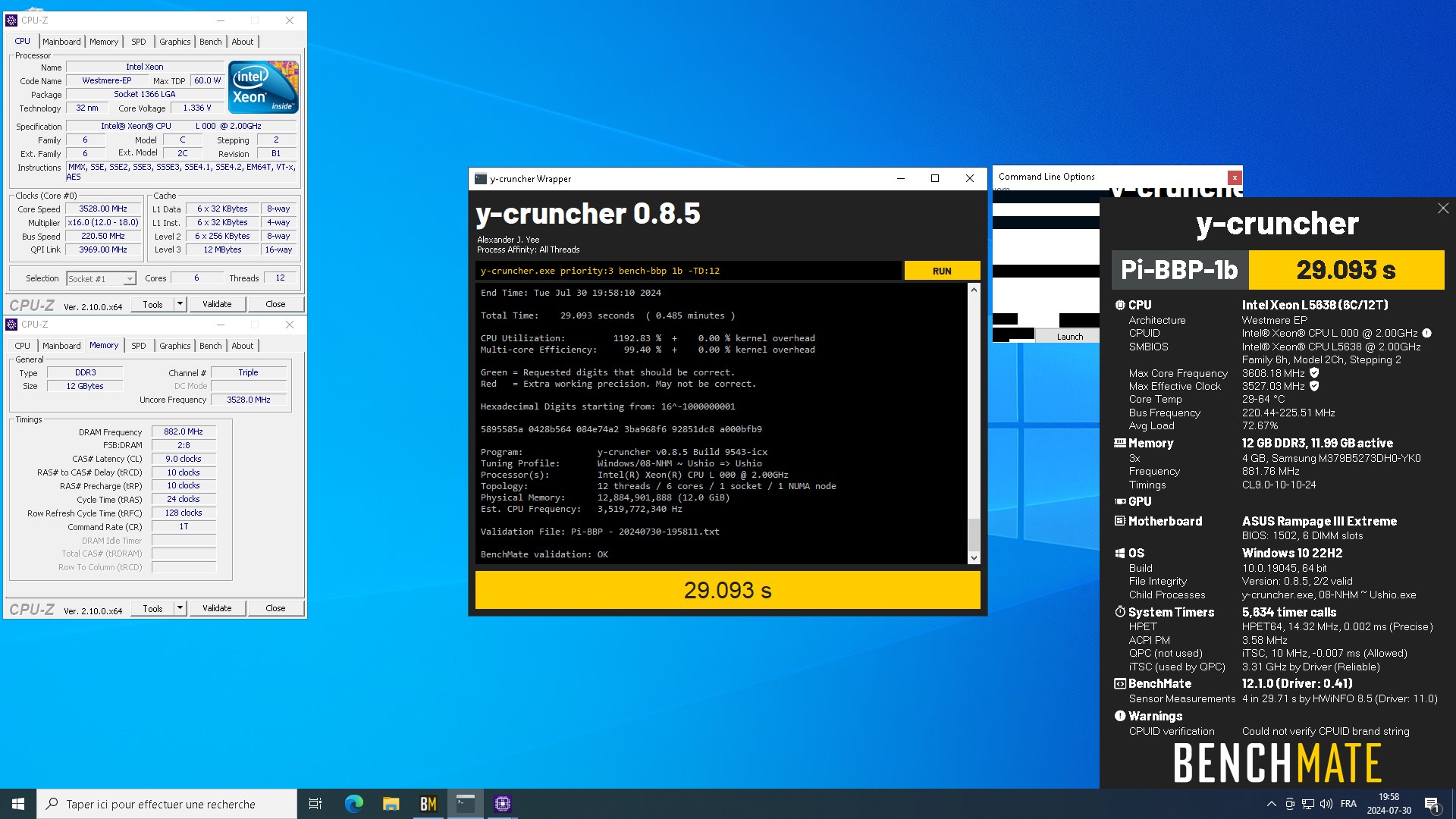
Task: Click Multiplier value x16.0 field
Action: click(103, 222)
